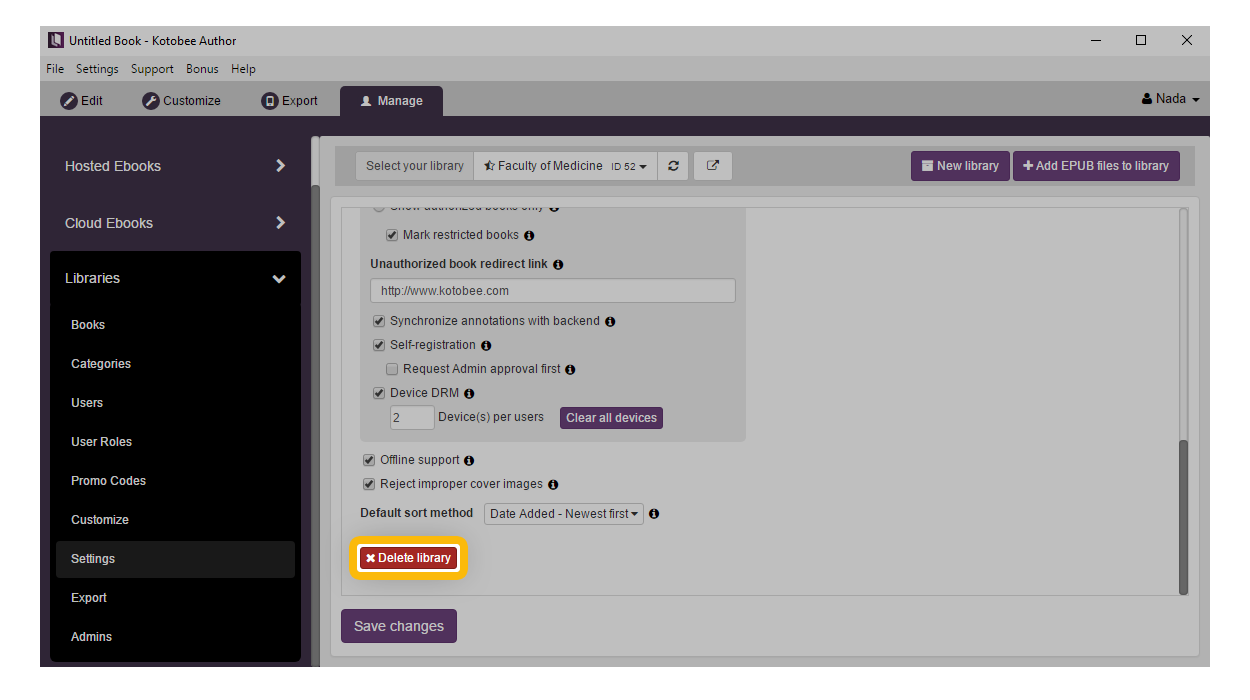Image resolution: width=1250 pixels, height=700 pixels.
Task: Select Settings under Libraries sidebar
Action: (175, 559)
